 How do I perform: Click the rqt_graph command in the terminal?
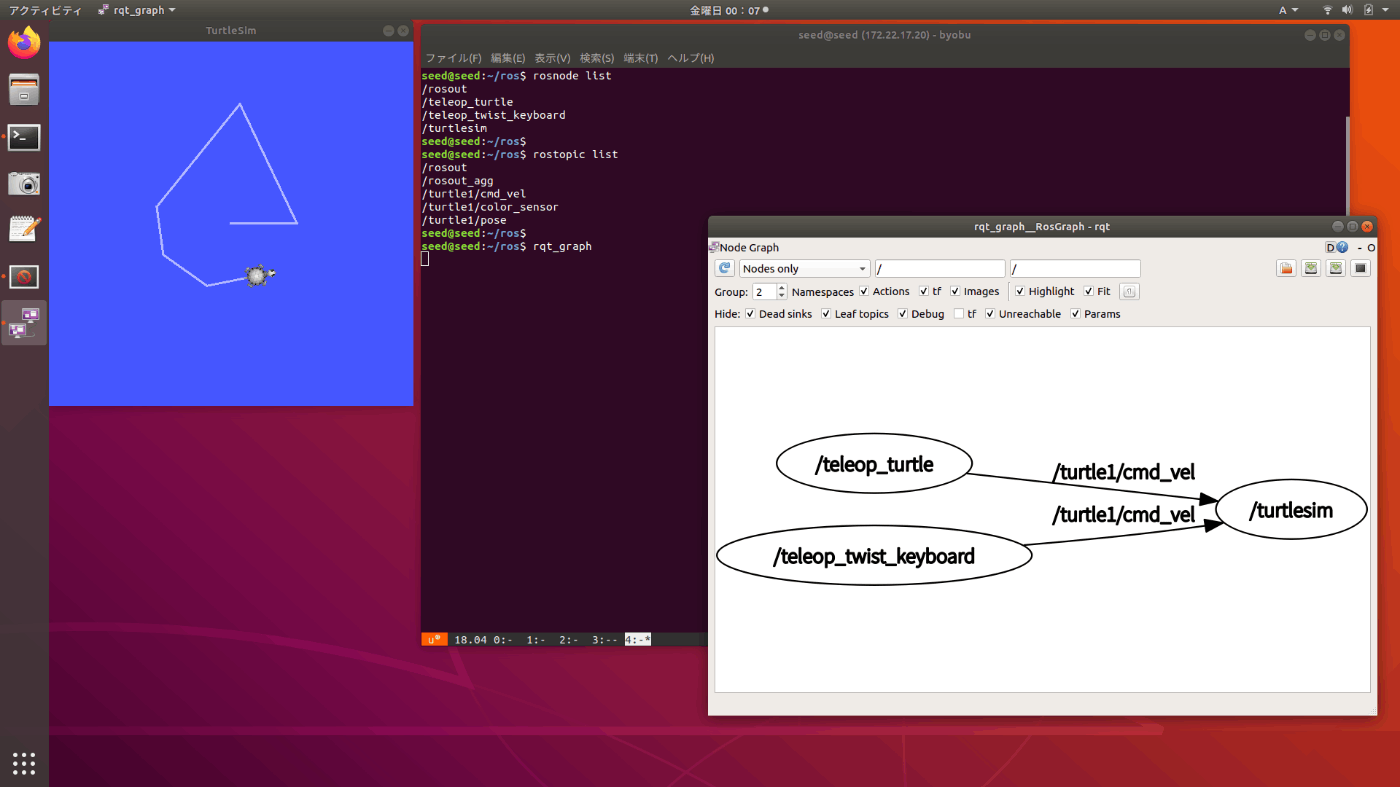coord(562,246)
